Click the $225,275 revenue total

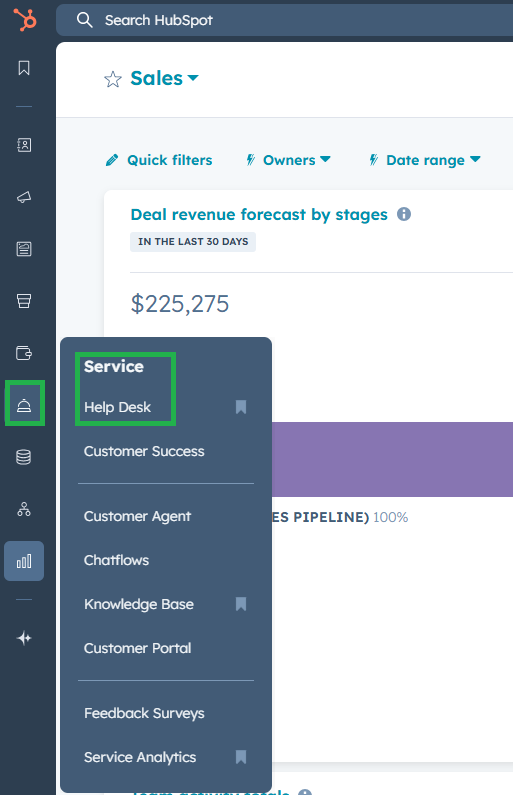(180, 304)
